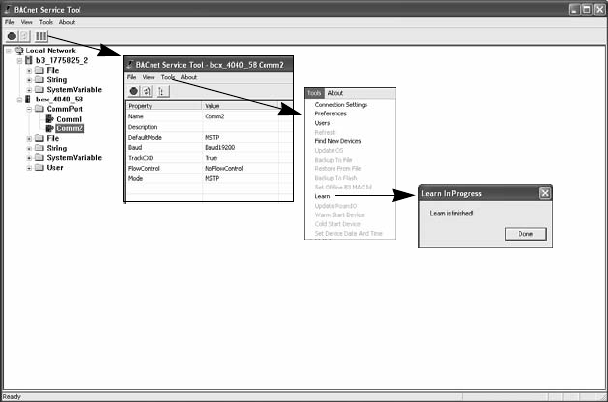Click the refresh icon in Comm2 window toolbar
The image size is (608, 402).
click(x=147, y=91)
